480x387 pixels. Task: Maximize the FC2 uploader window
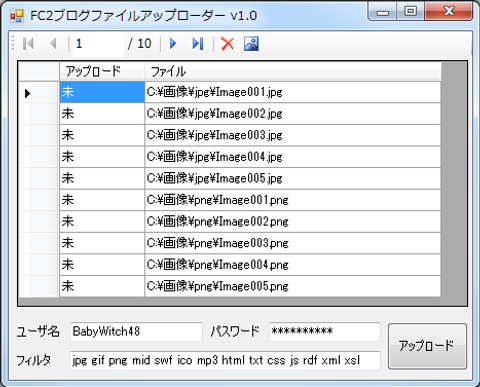[x=410, y=12]
